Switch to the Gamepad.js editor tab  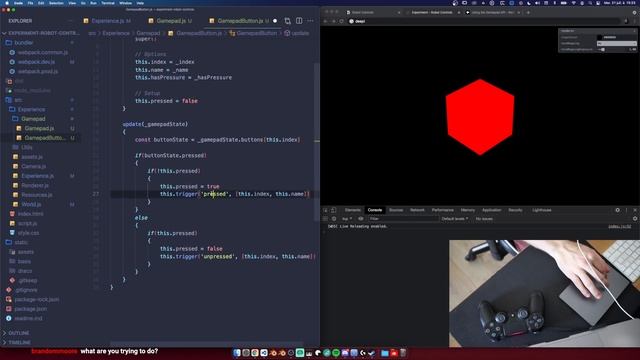pyautogui.click(x=170, y=21)
